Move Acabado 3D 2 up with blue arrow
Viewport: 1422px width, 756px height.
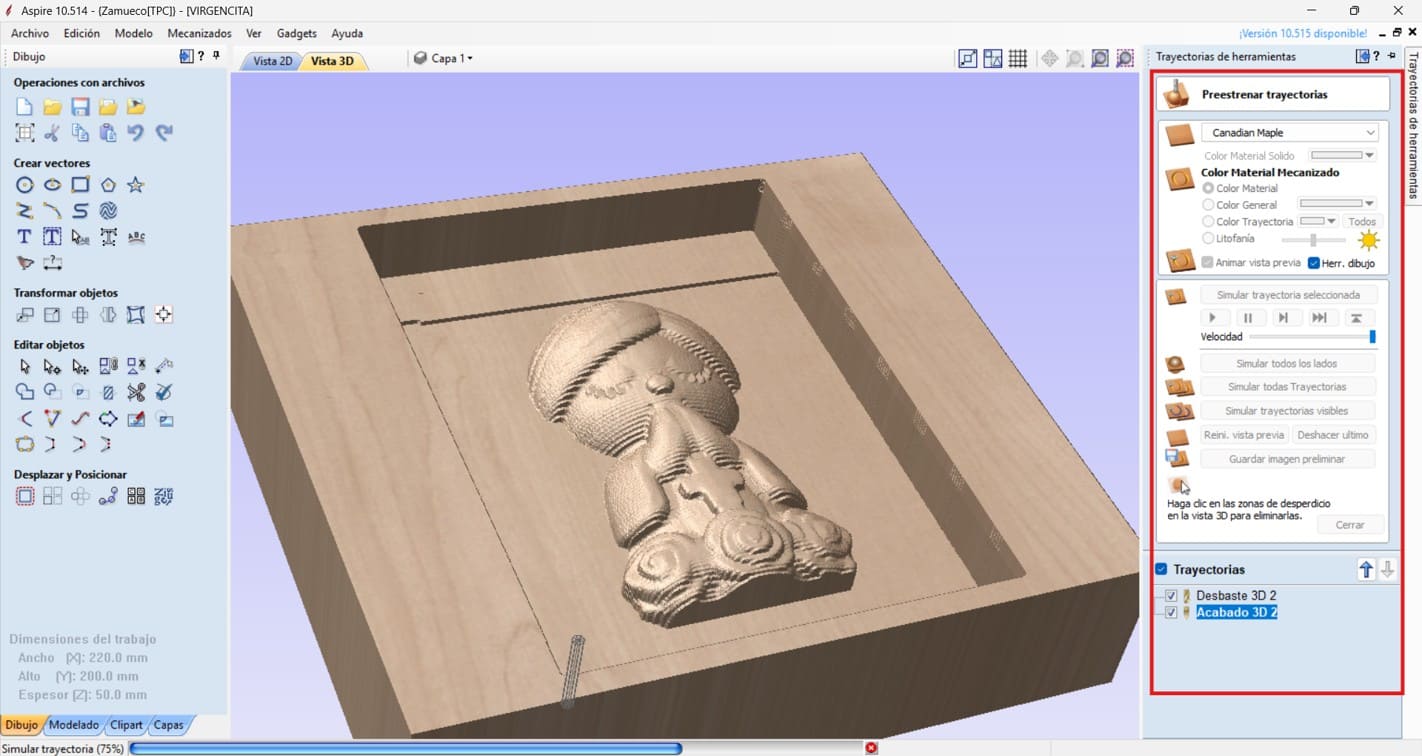tap(1366, 570)
